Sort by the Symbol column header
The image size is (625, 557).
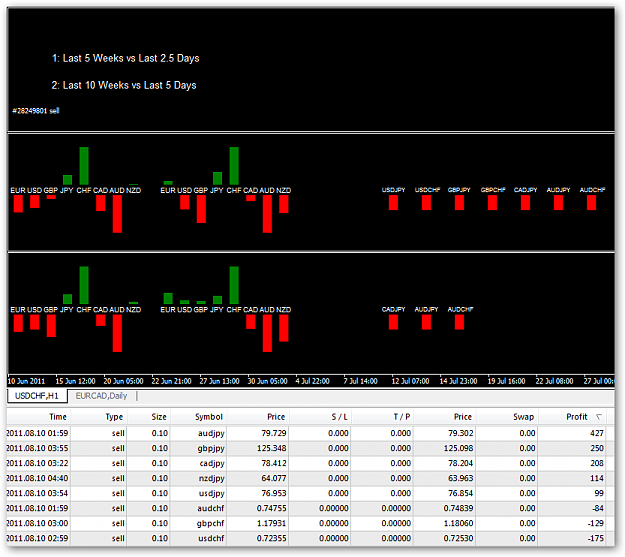coord(208,417)
